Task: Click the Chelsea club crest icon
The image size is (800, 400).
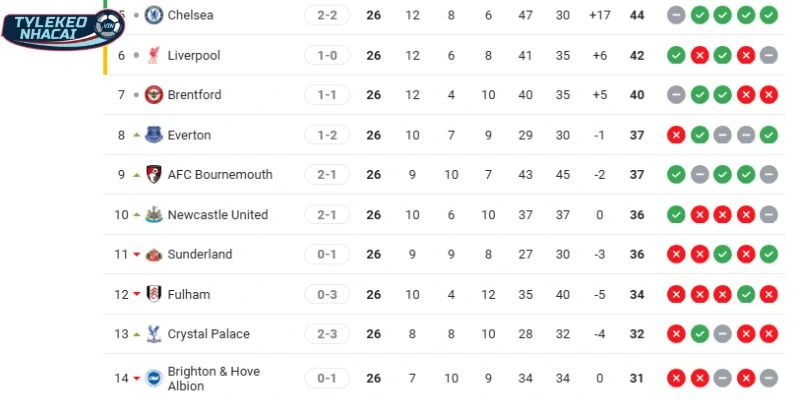Action: (x=154, y=15)
